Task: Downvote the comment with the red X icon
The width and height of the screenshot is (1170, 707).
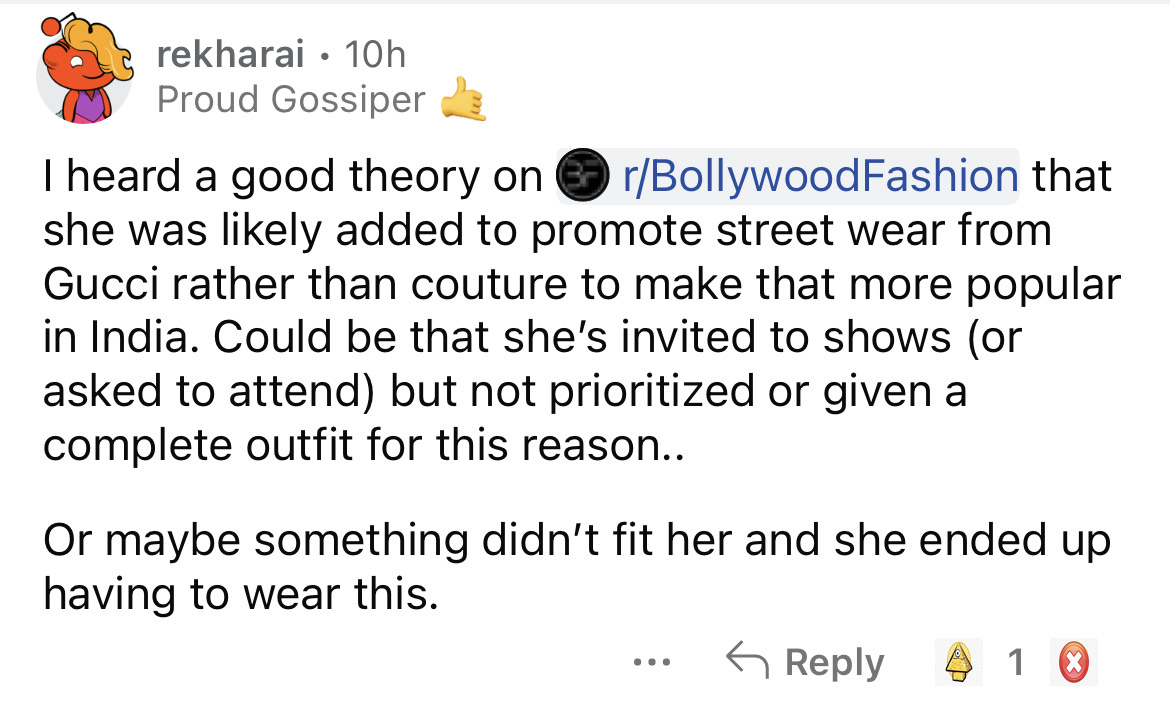Action: click(x=1073, y=662)
